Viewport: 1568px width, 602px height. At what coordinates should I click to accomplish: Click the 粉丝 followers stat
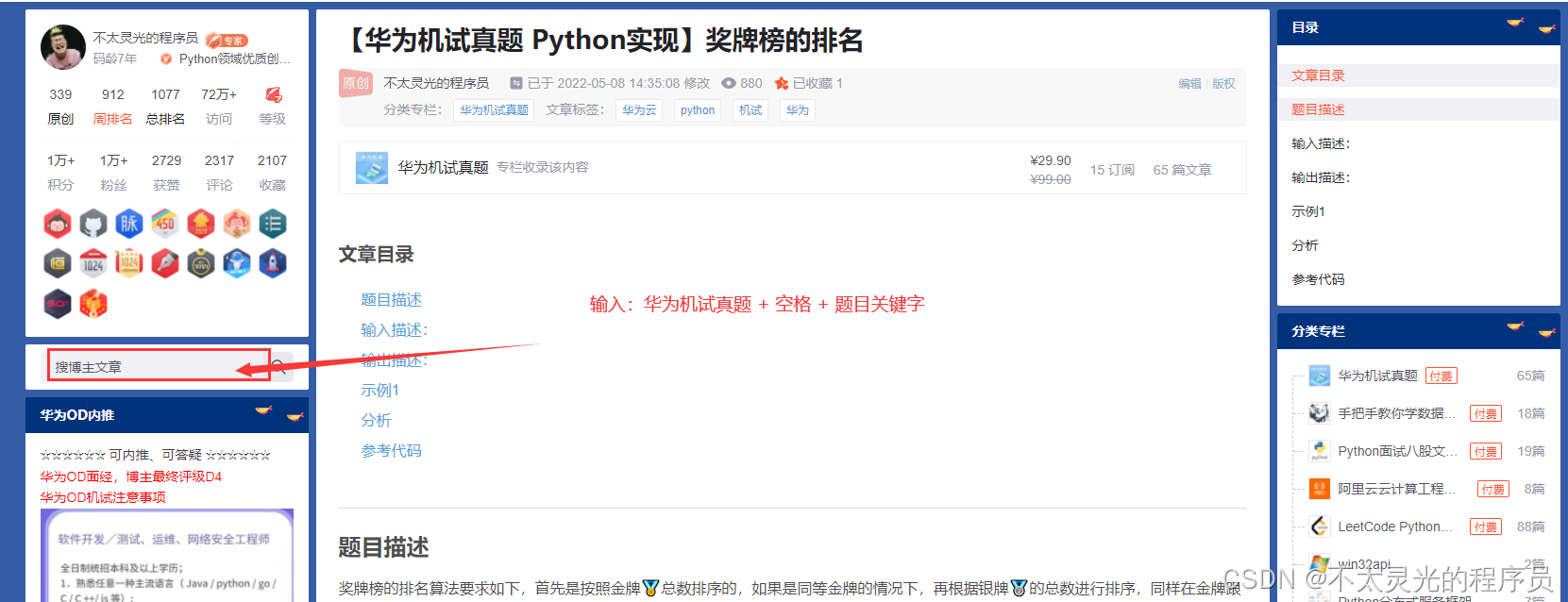(x=113, y=173)
